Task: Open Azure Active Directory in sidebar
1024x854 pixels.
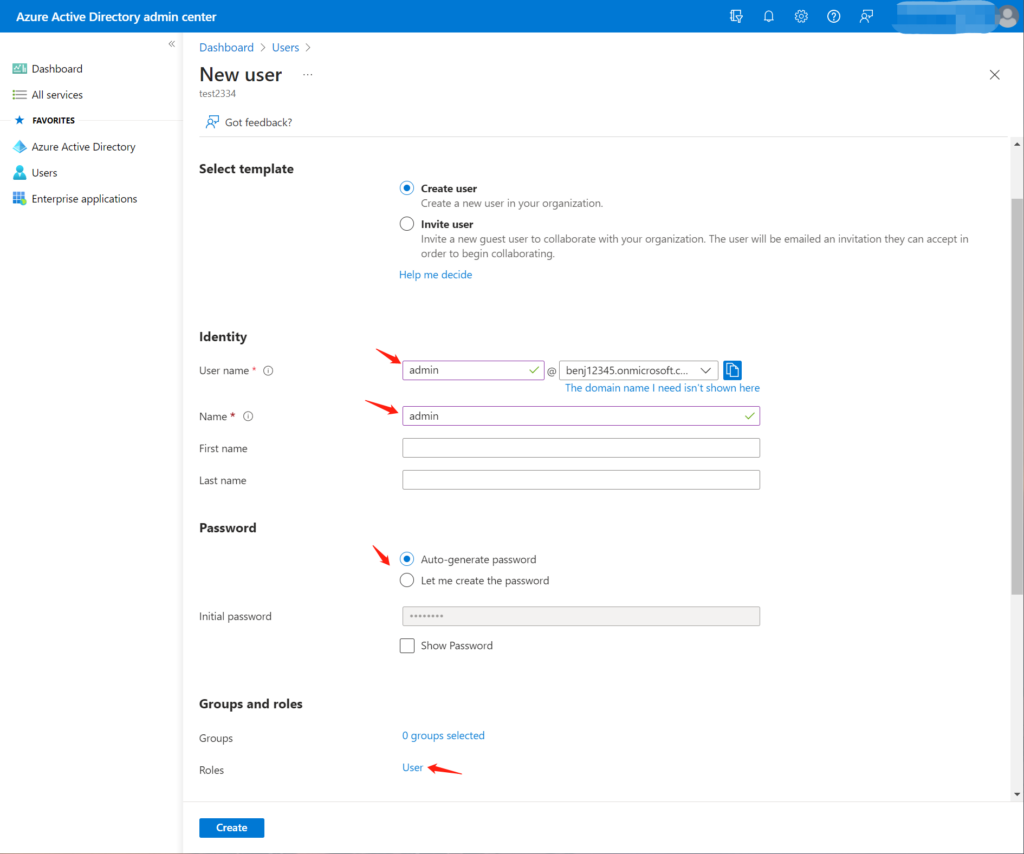Action: click(84, 147)
